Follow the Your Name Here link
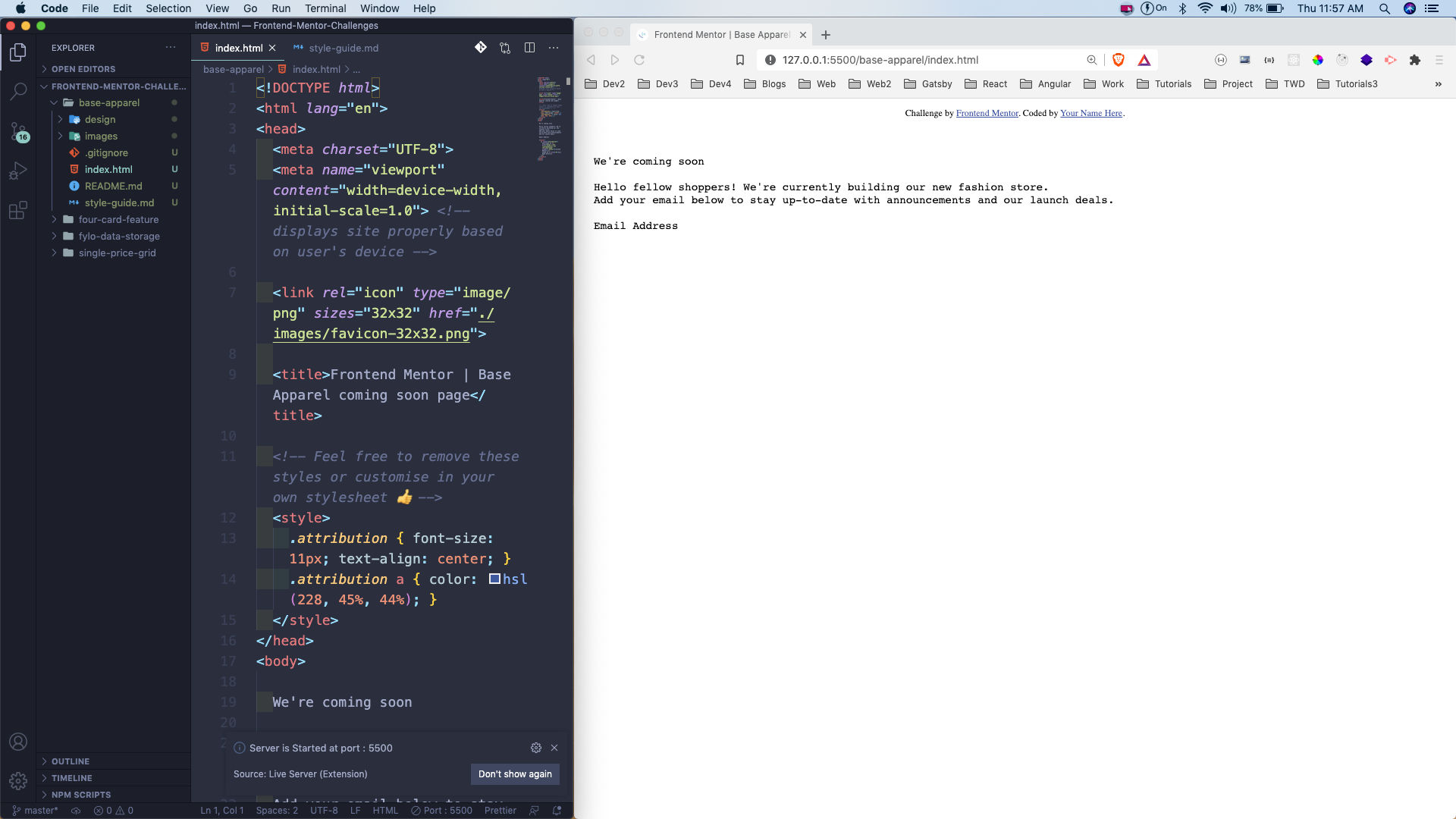 coord(1090,113)
